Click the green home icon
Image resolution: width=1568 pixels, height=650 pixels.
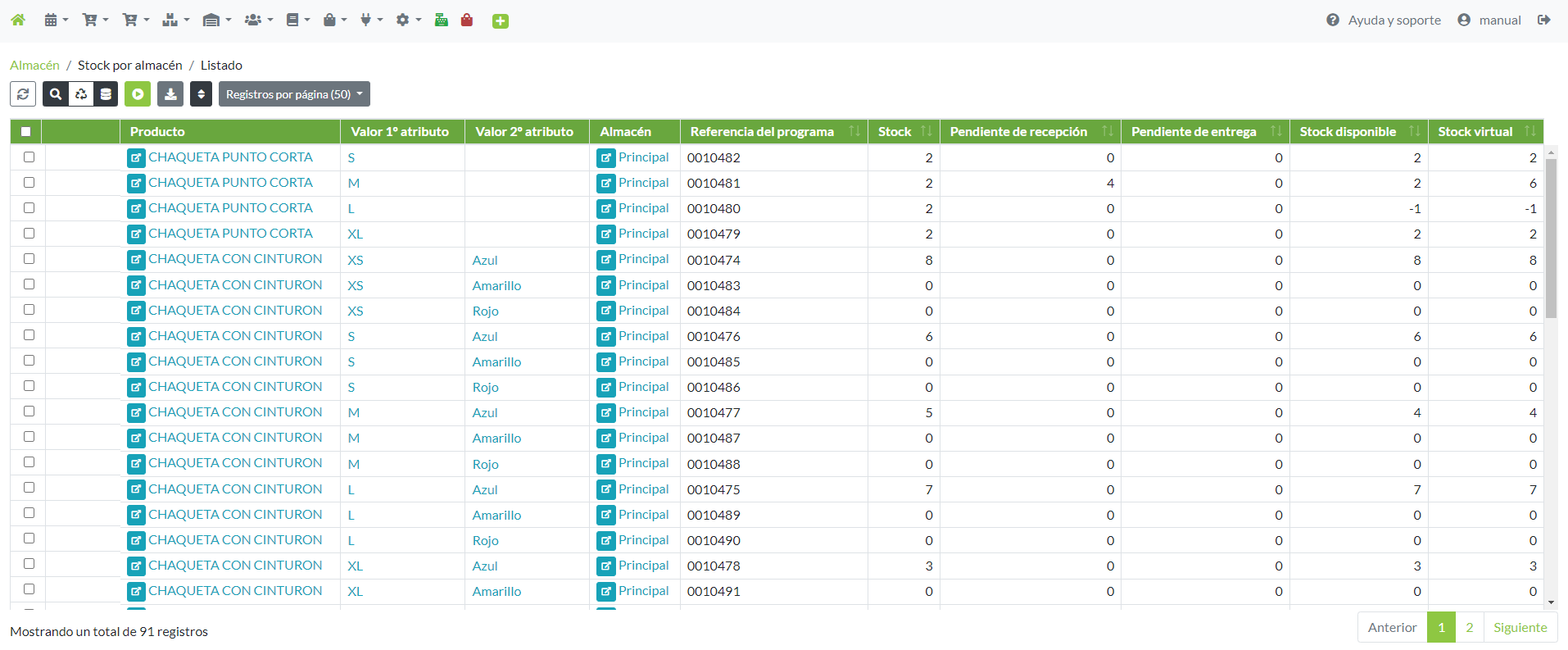(x=18, y=20)
